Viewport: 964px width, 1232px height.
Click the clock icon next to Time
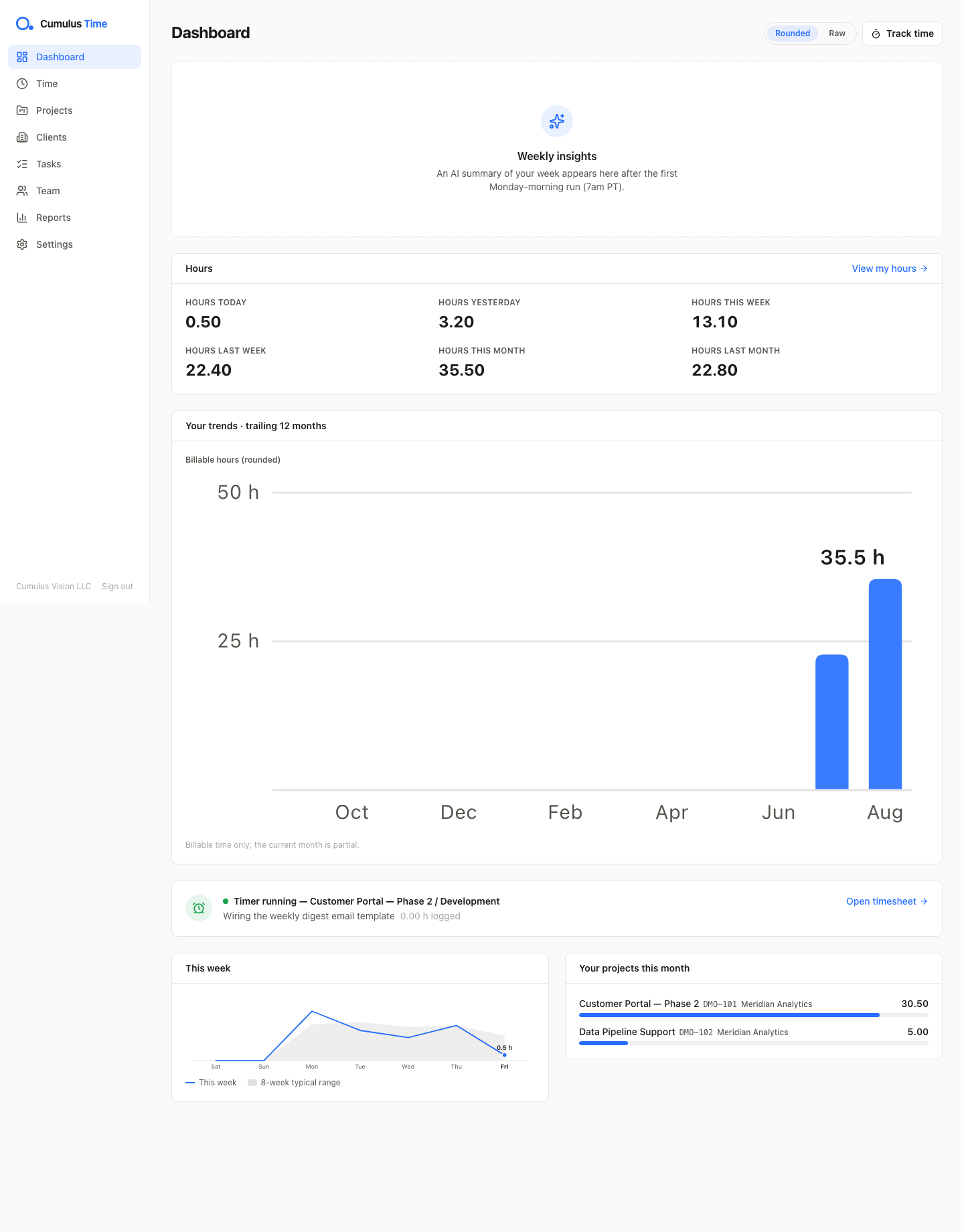[x=22, y=84]
